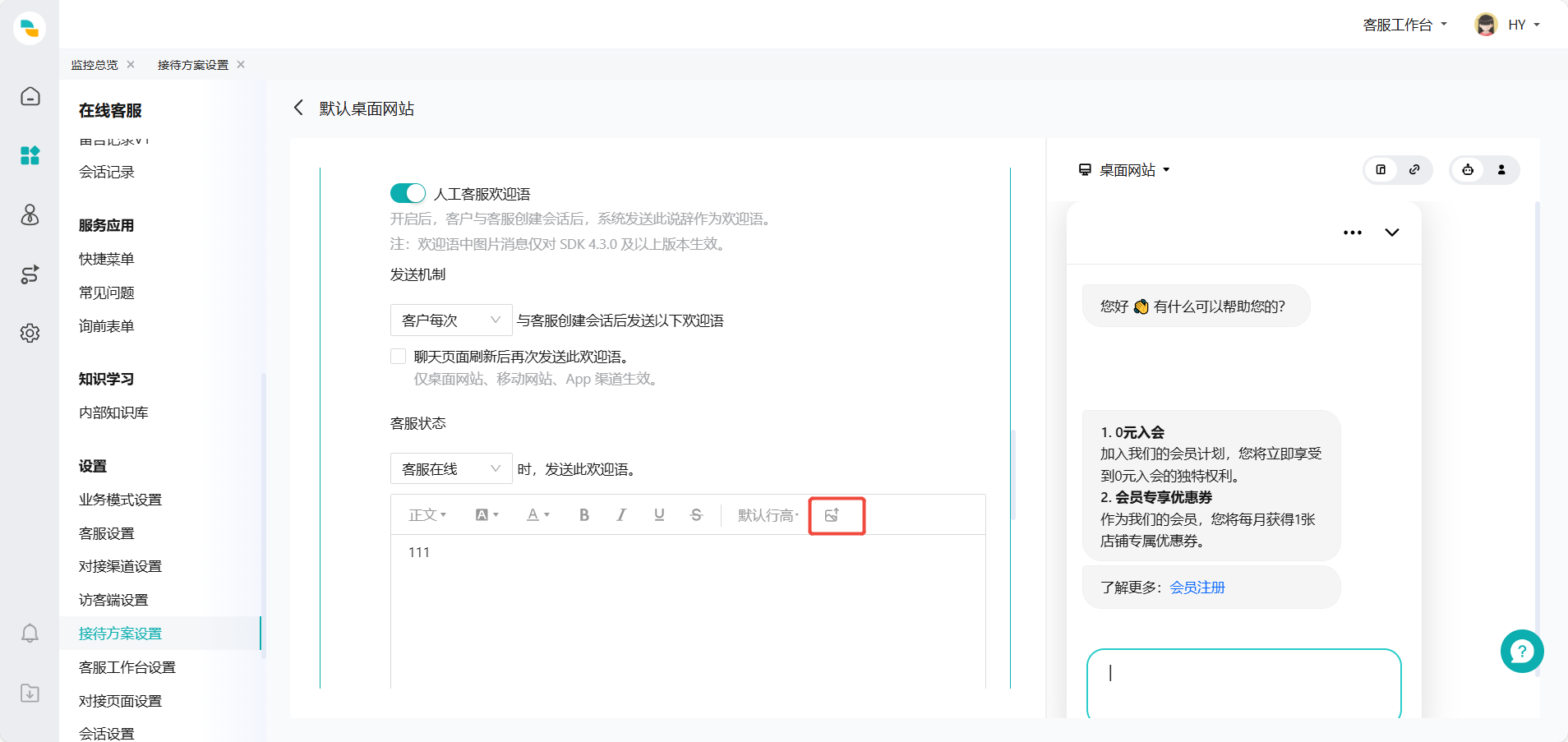Viewport: 1568px width, 742px height.
Task: Click the home icon in the left sidebar
Action: click(x=30, y=96)
